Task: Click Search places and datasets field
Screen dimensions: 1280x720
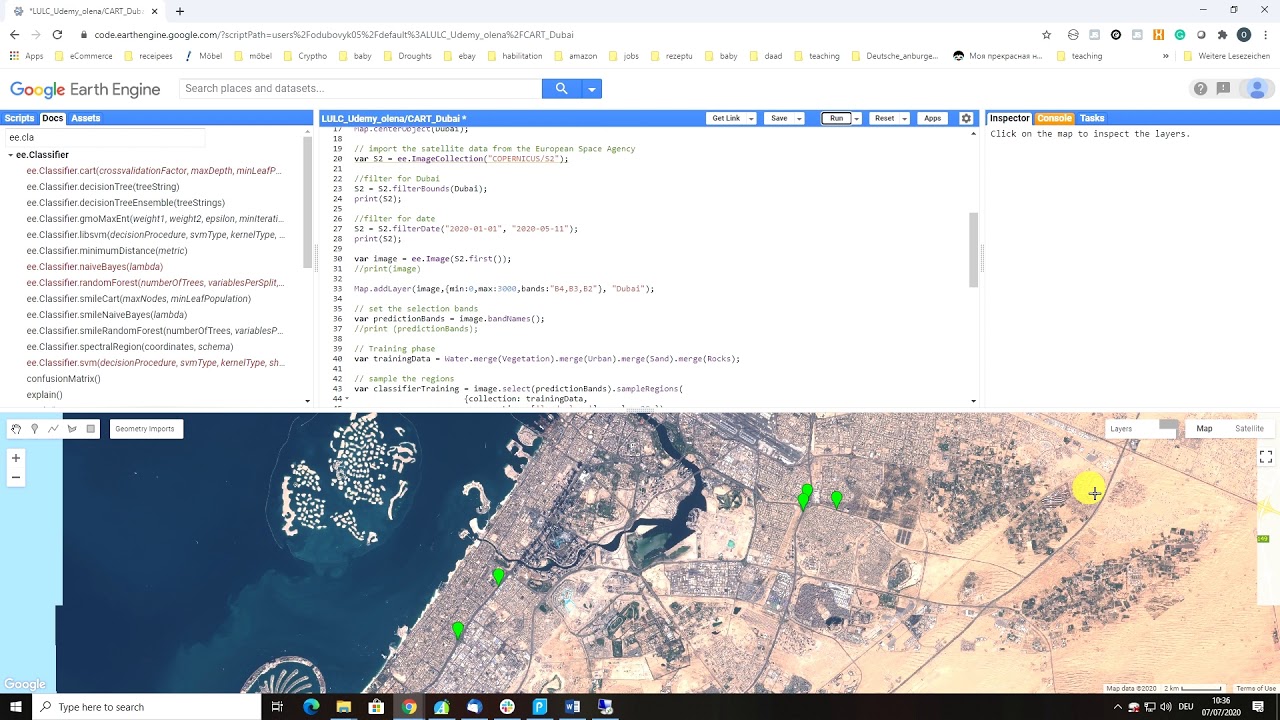Action: [x=360, y=89]
